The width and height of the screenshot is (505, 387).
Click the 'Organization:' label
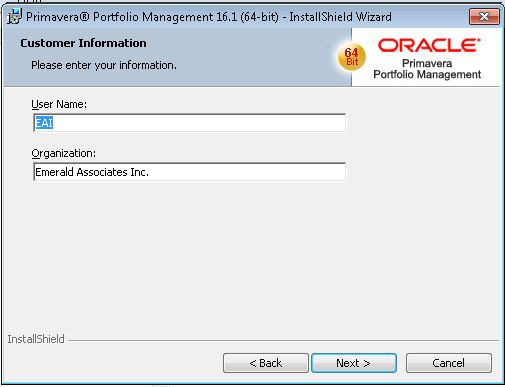click(x=64, y=153)
